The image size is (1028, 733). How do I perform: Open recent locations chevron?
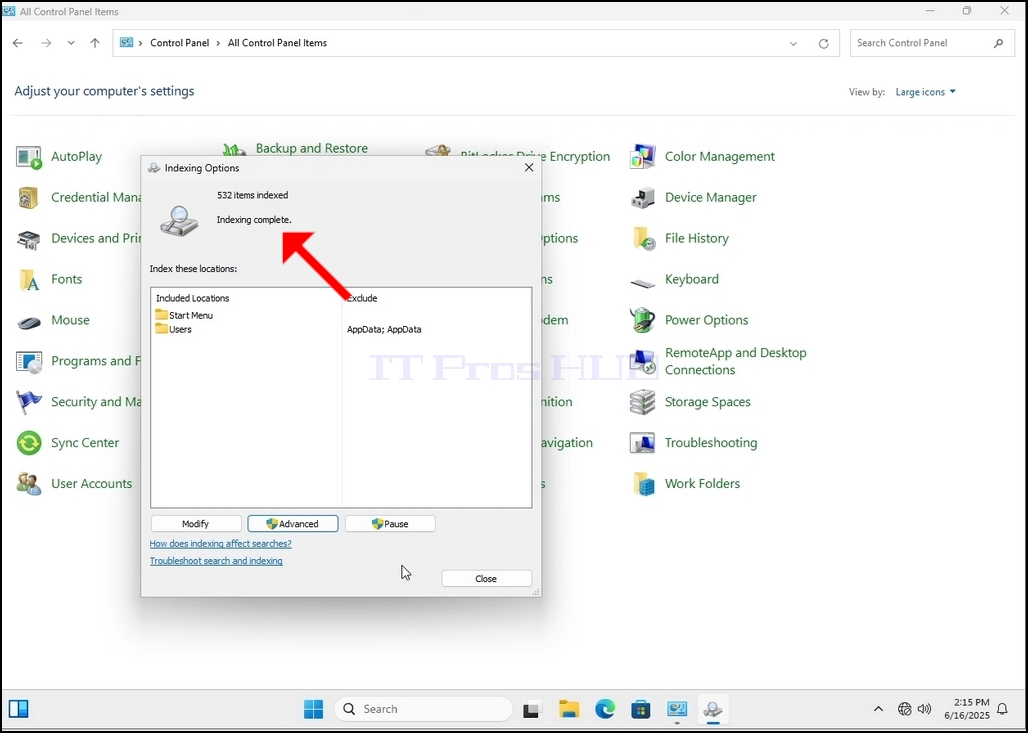[x=71, y=43]
